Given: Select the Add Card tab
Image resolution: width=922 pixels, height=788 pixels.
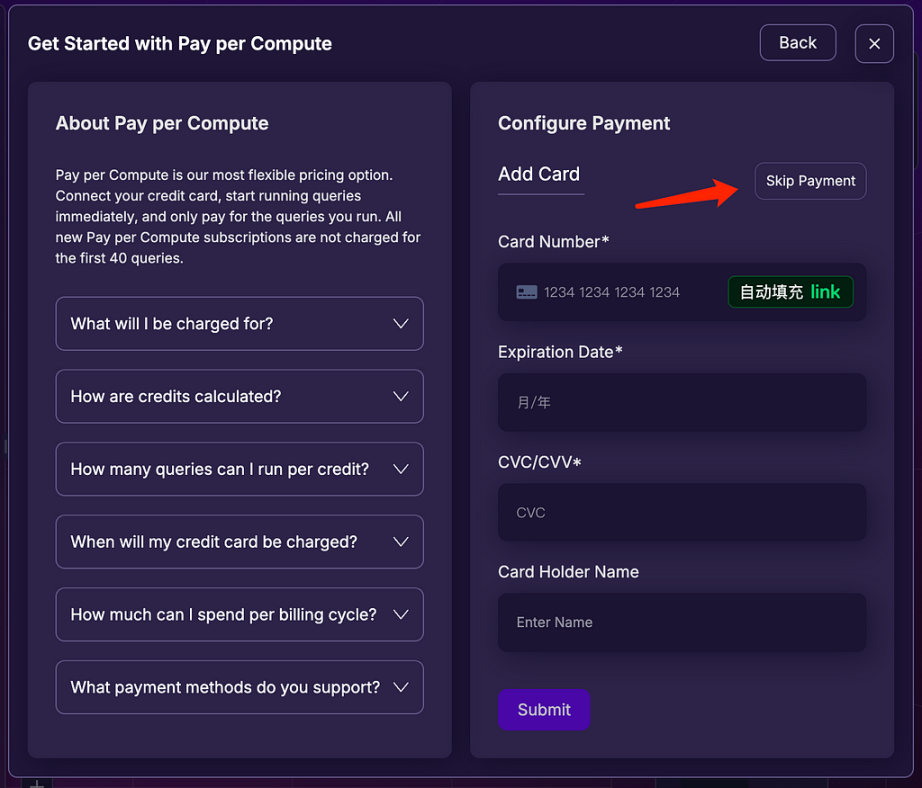Looking at the screenshot, I should 539,174.
